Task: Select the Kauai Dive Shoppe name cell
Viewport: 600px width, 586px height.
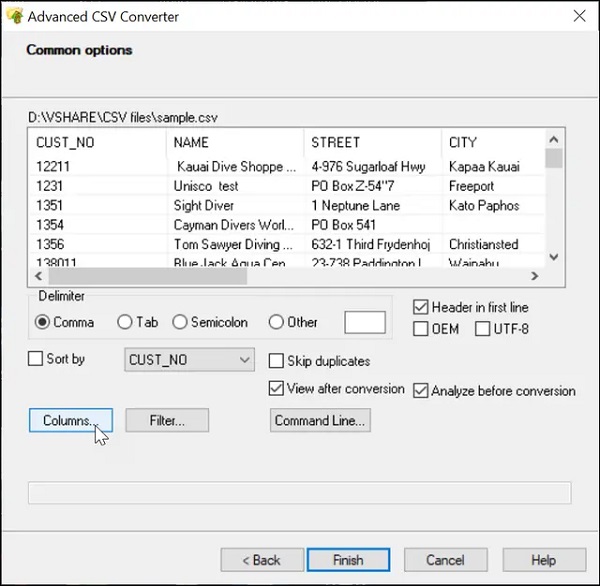Action: [235, 166]
